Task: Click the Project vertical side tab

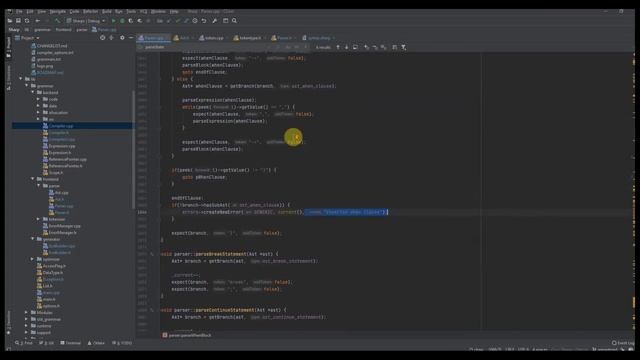Action: click(x=9, y=47)
